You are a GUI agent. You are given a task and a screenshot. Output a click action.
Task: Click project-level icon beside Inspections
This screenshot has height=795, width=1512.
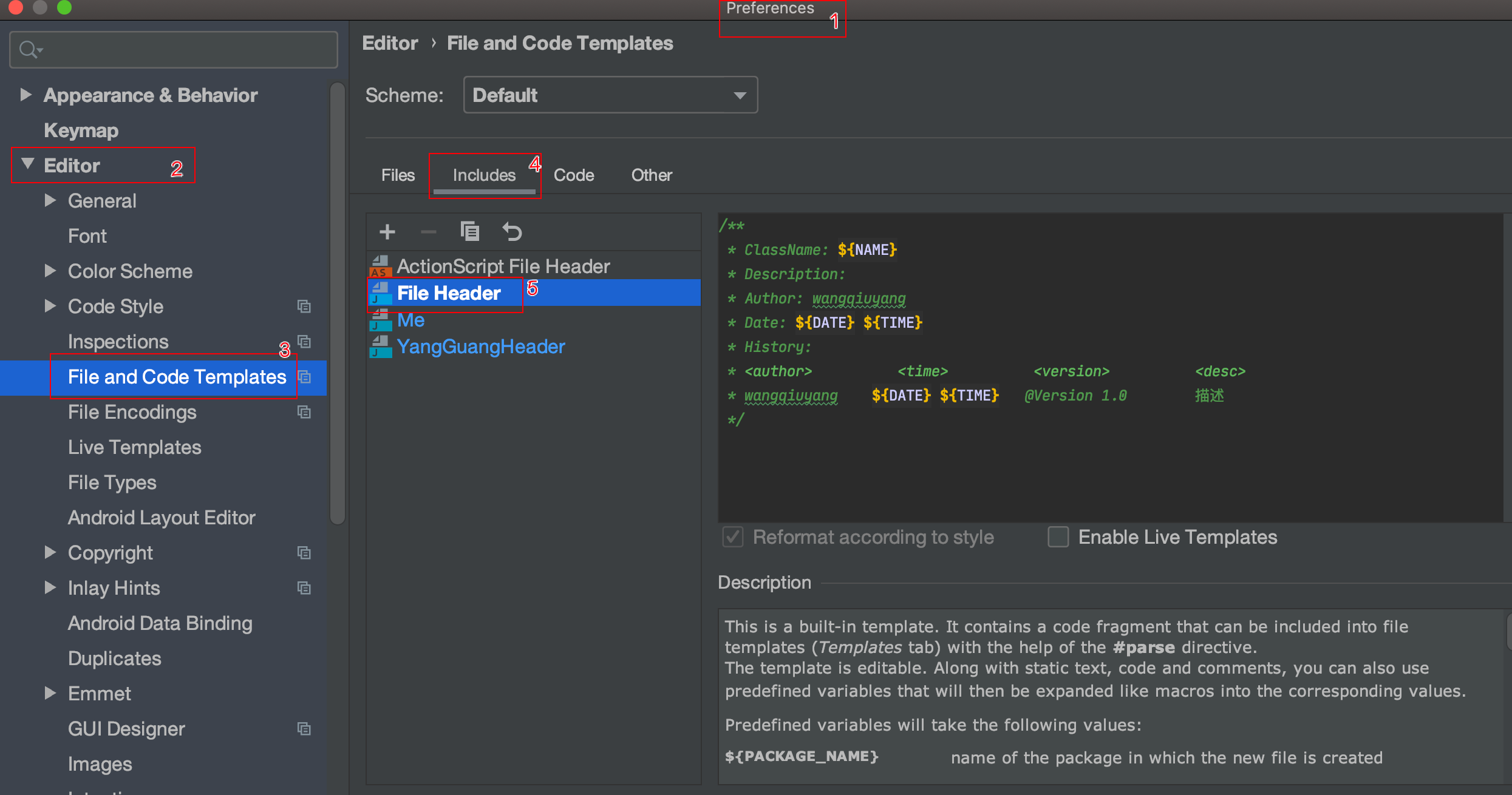click(304, 342)
